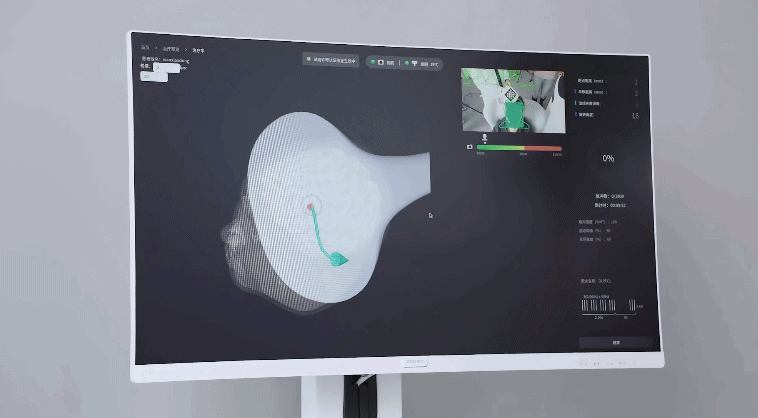The image size is (758, 418).
Task: Click the camera icon beside the distance bar
Action: 469,146
